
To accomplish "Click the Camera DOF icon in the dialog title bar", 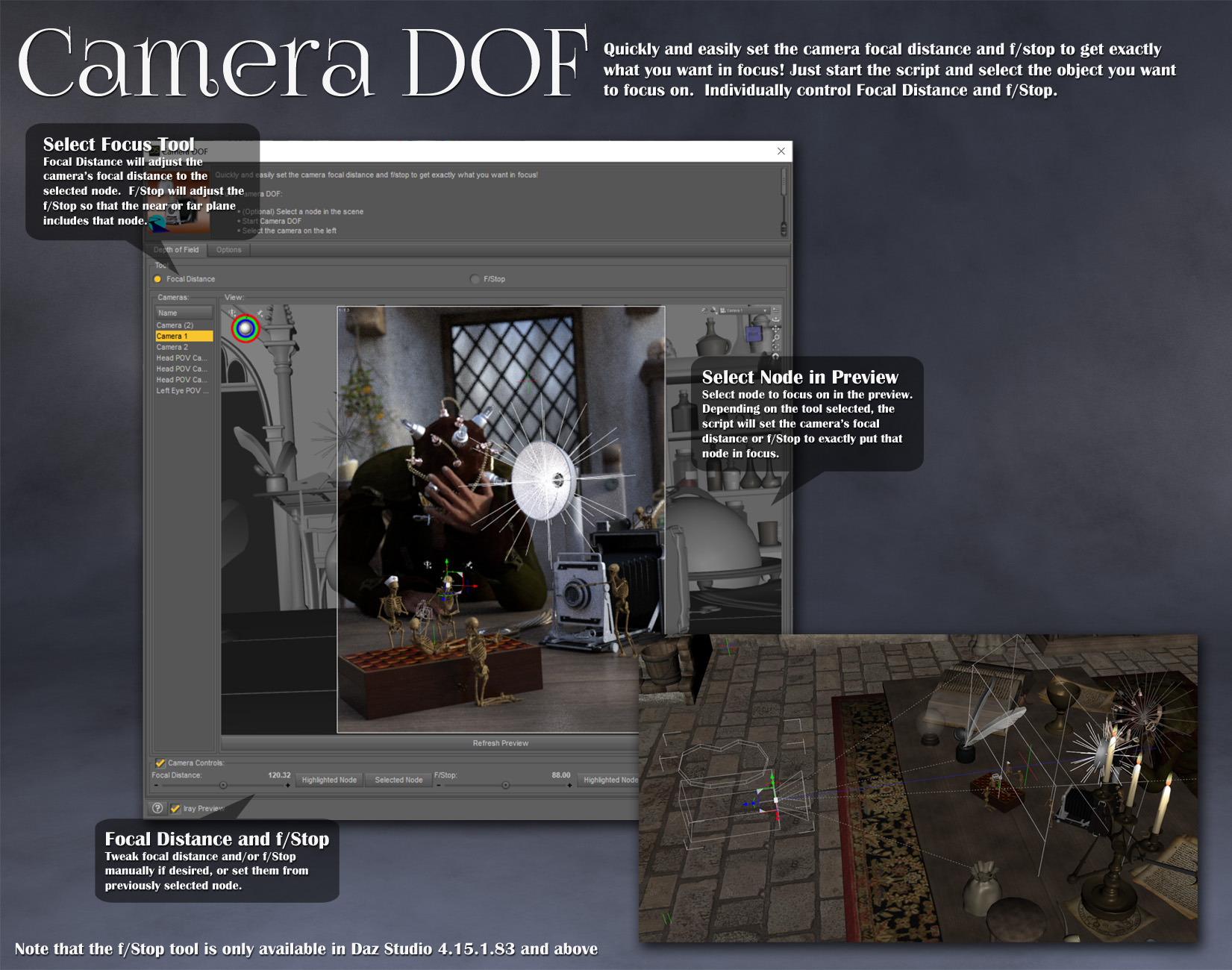I will 154,150.
